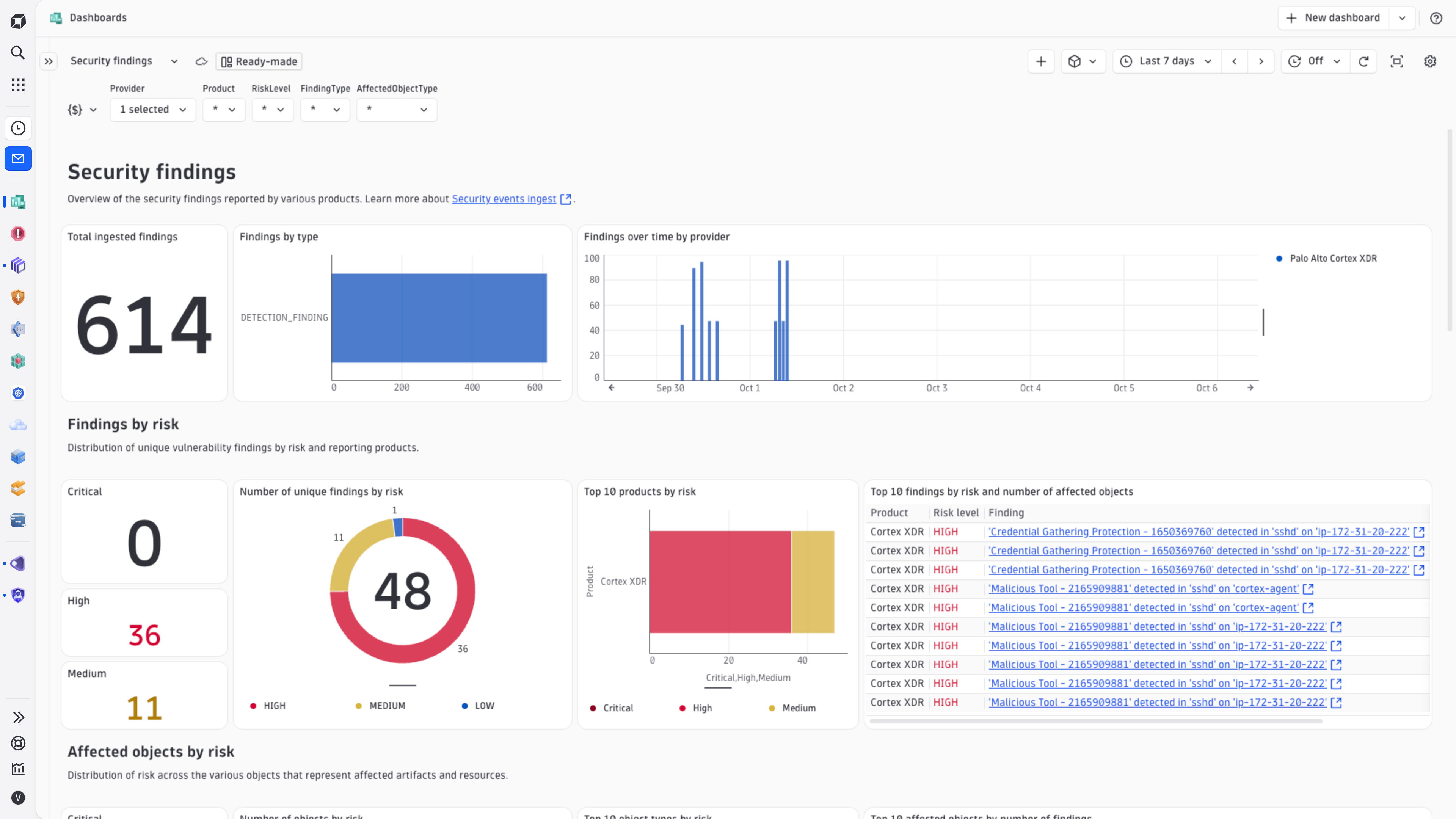
Task: Click the cloud icon in left sidebar
Action: (x=18, y=425)
